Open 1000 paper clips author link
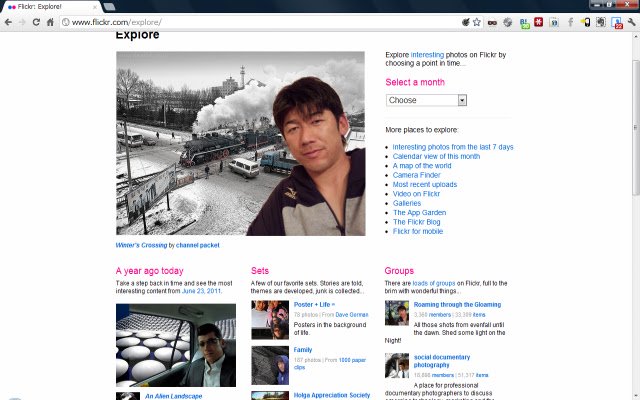 [x=330, y=364]
